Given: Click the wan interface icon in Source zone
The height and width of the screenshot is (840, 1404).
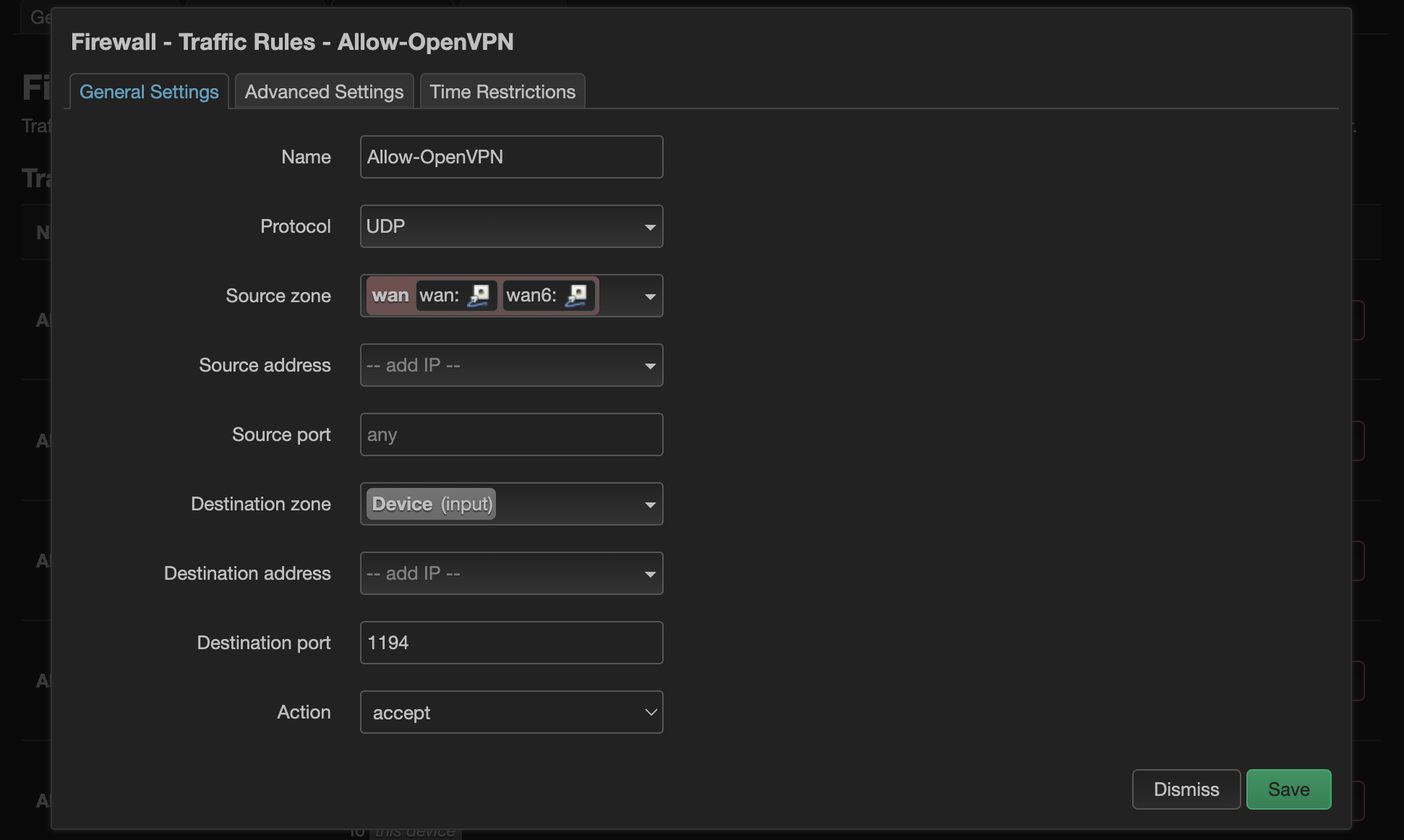Looking at the screenshot, I should point(479,296).
